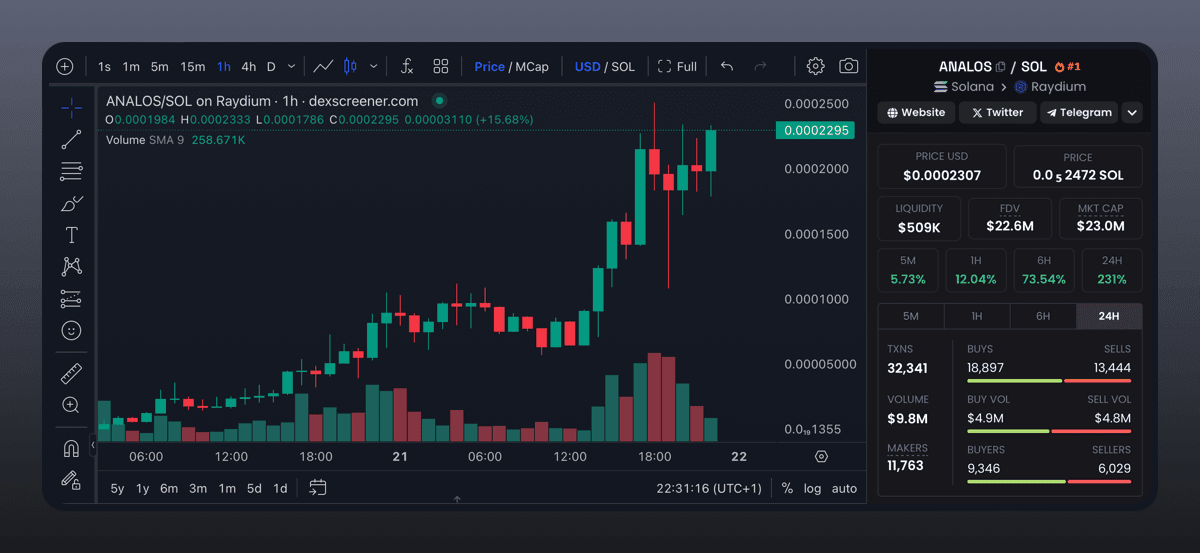Toggle lock all drawing tools
This screenshot has width=1200, height=553.
click(71, 480)
